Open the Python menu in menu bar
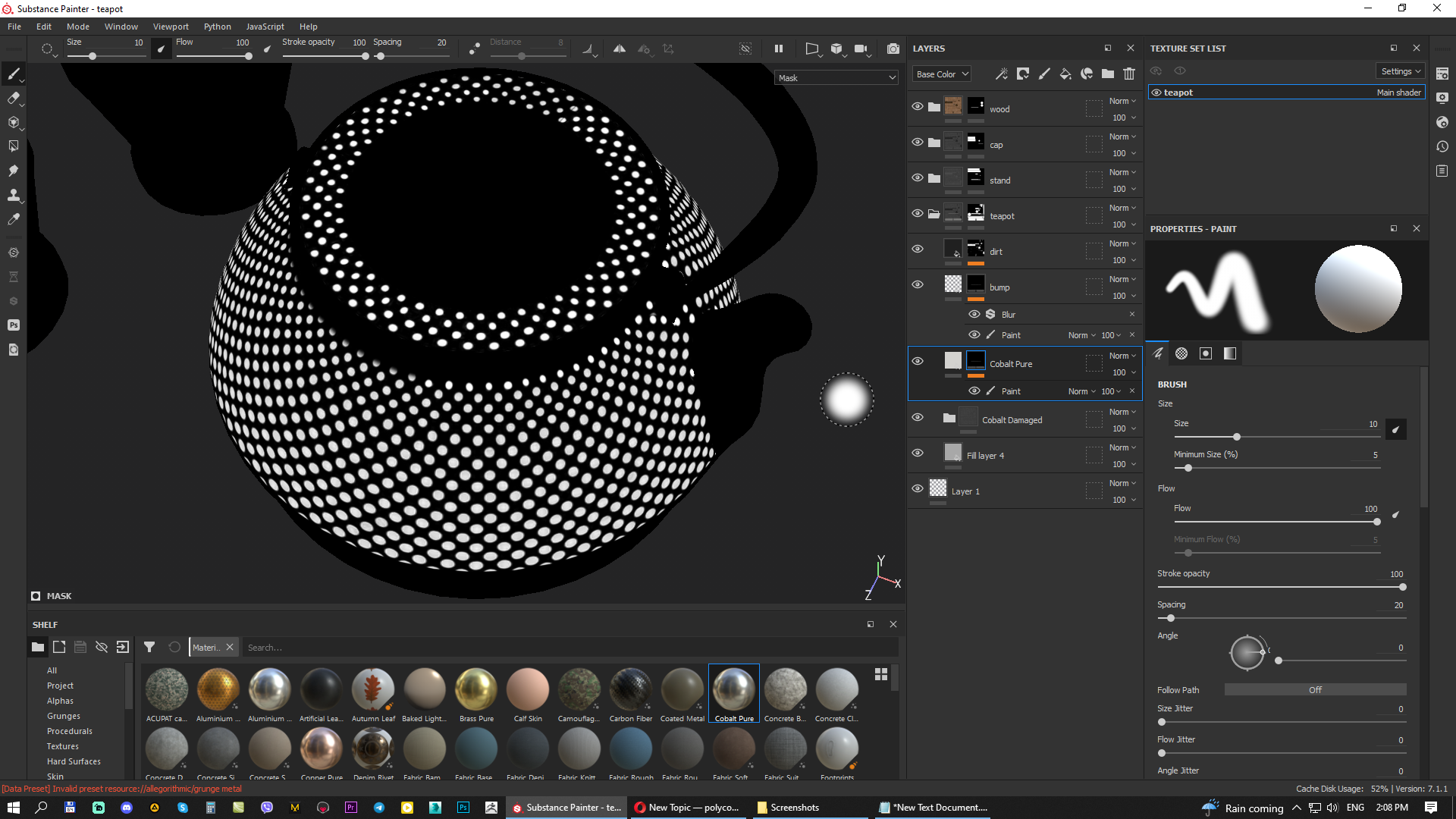Screen dimensions: 1456x819 point(216,25)
